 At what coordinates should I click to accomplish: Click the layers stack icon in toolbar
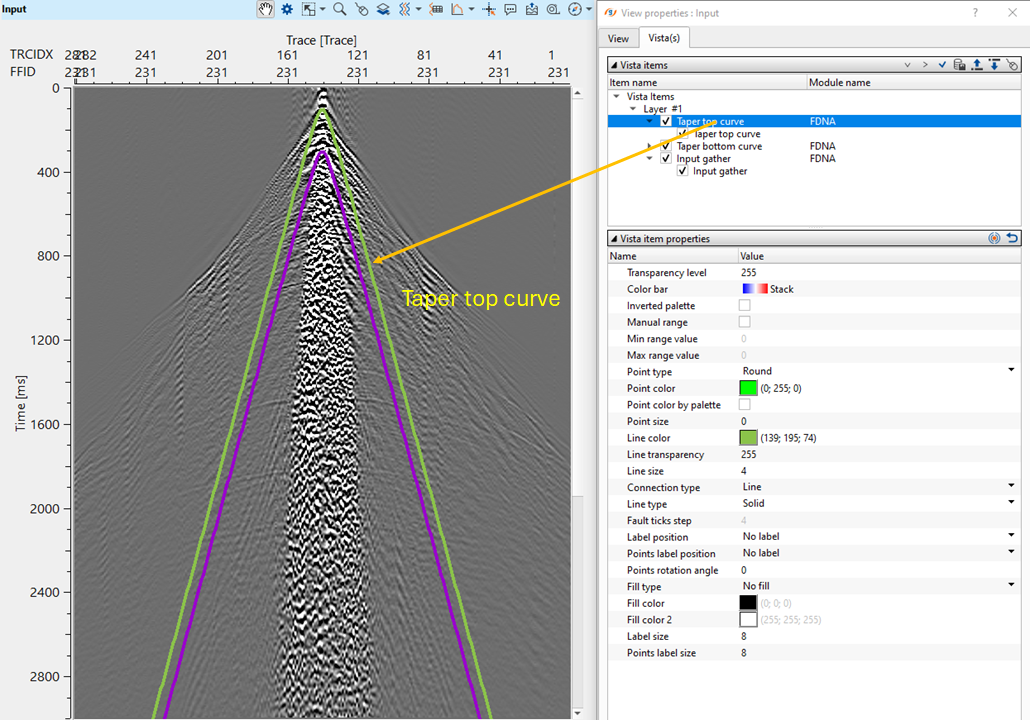(x=383, y=9)
